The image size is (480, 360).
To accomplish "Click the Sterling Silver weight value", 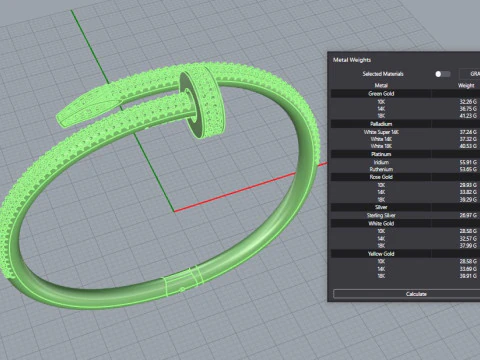I will click(x=468, y=215).
